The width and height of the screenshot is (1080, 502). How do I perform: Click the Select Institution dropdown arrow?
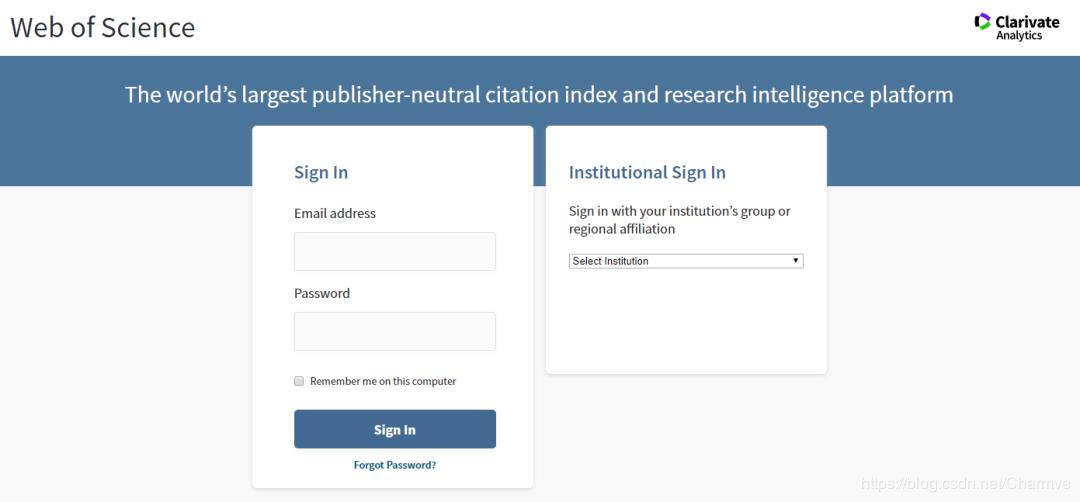(796, 261)
